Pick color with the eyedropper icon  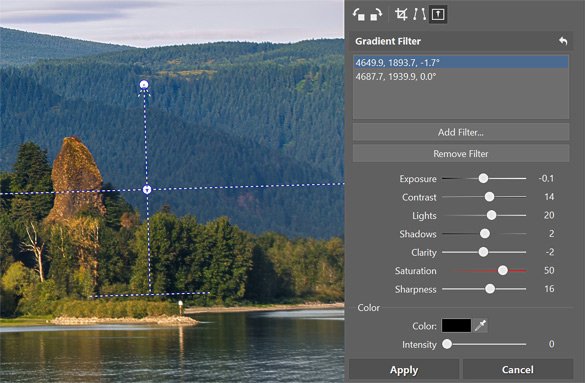[x=481, y=326]
